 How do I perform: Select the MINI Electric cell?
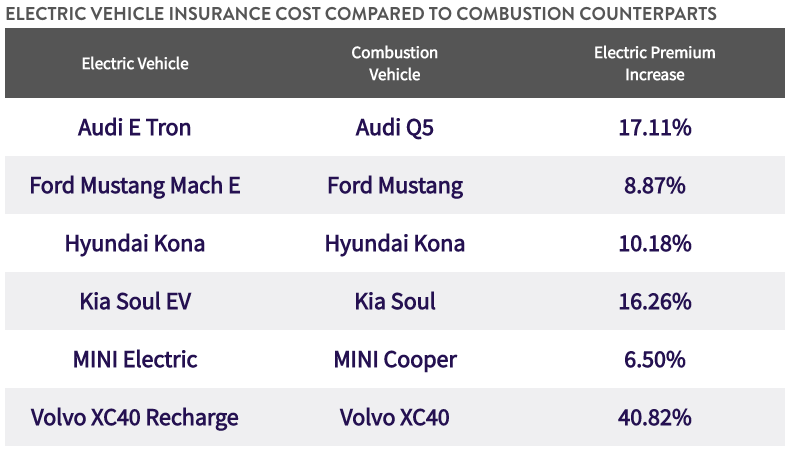point(135,360)
